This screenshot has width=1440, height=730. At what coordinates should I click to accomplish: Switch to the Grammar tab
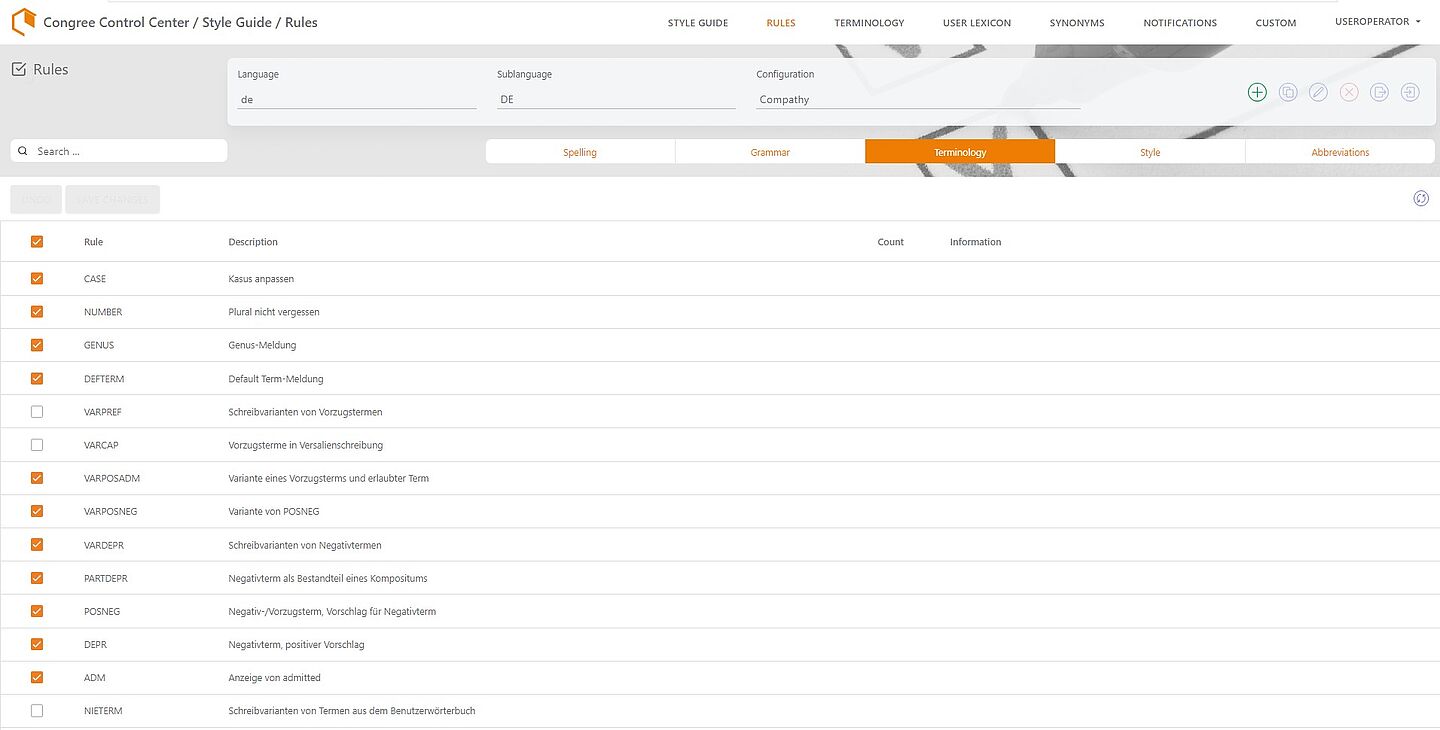point(770,152)
